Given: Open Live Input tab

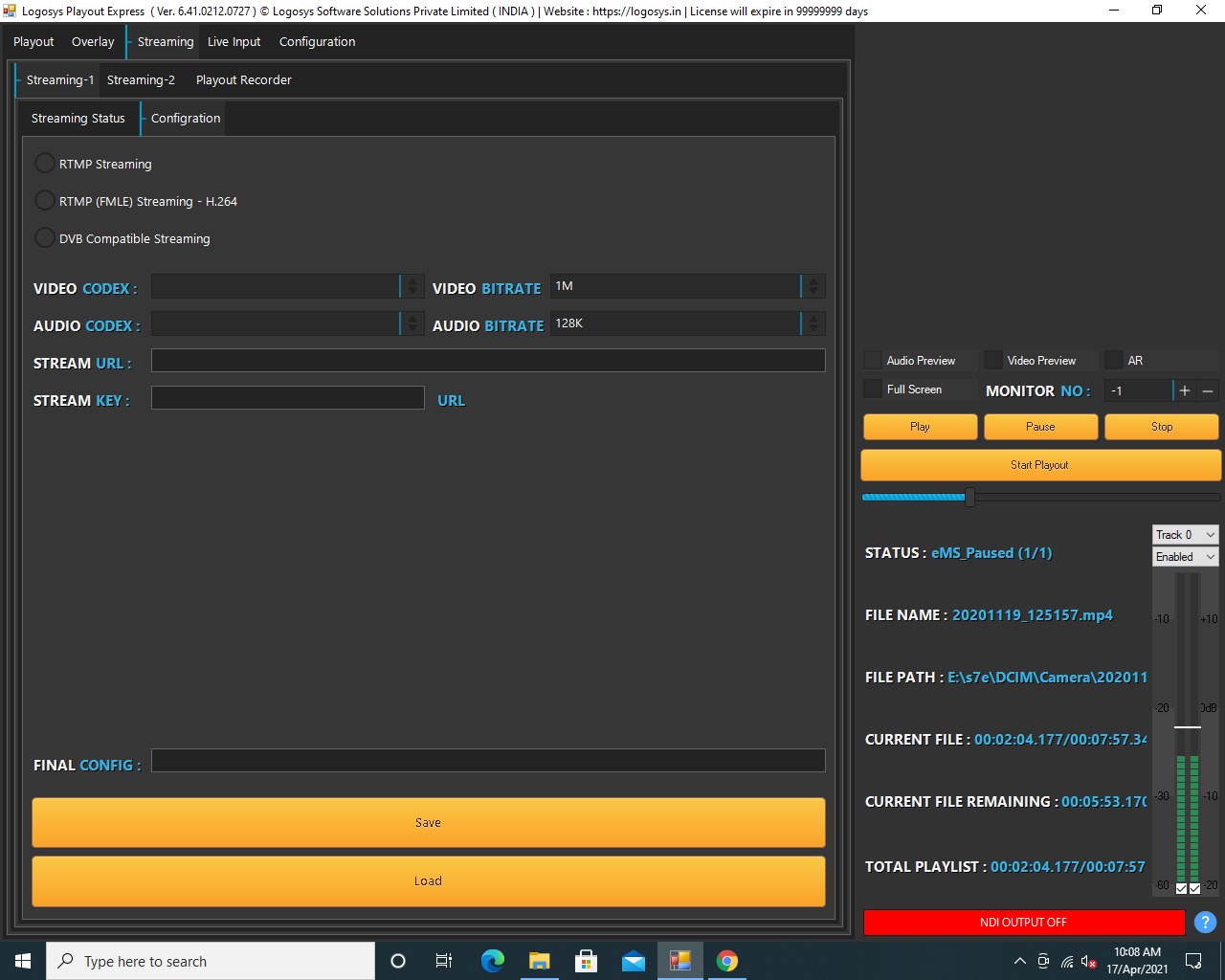Looking at the screenshot, I should (234, 41).
